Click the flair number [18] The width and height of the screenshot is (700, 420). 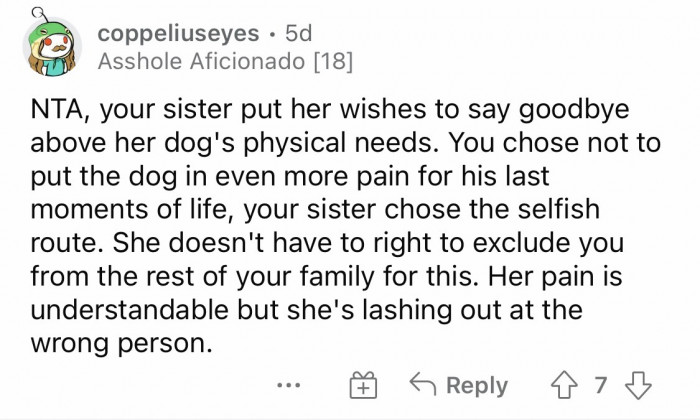tap(334, 62)
